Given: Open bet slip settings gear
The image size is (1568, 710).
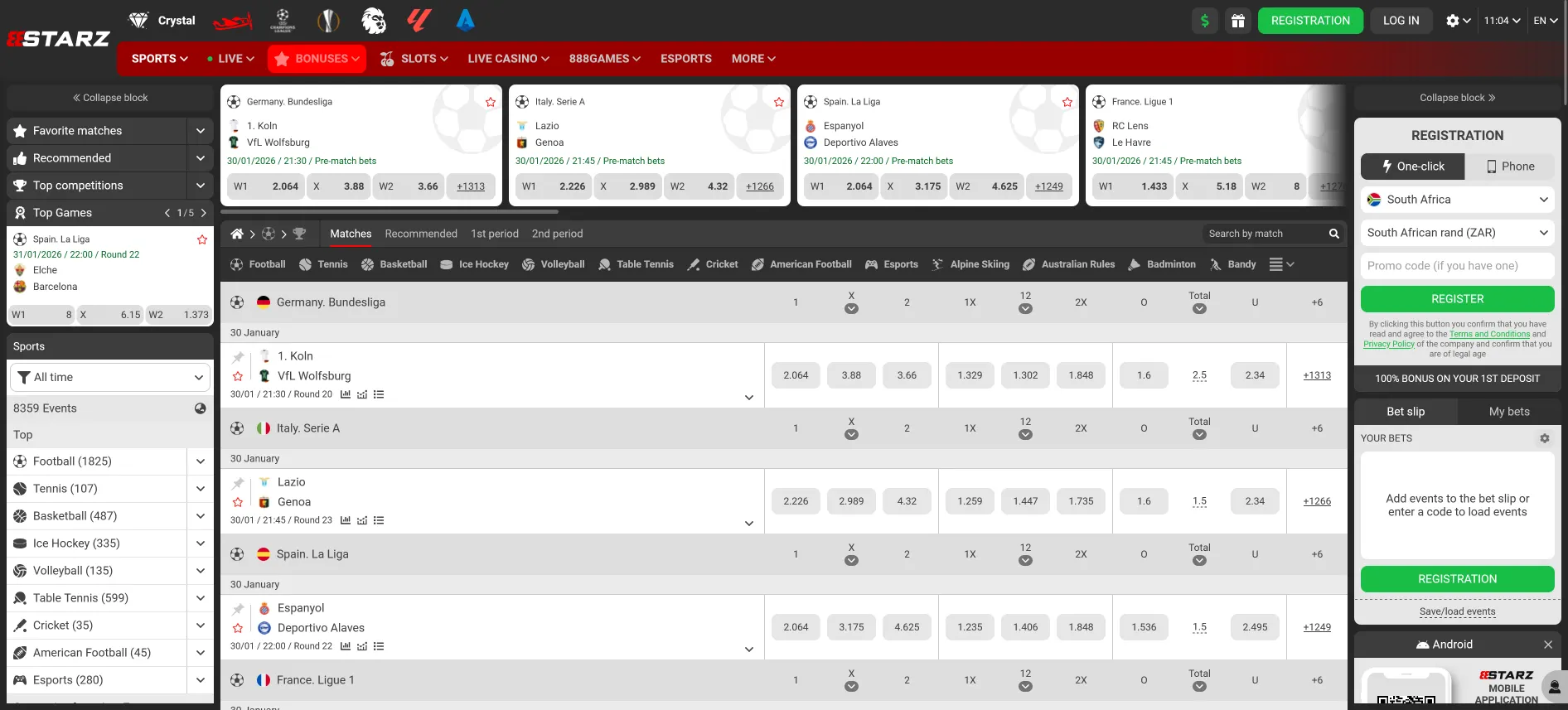Looking at the screenshot, I should (x=1545, y=438).
